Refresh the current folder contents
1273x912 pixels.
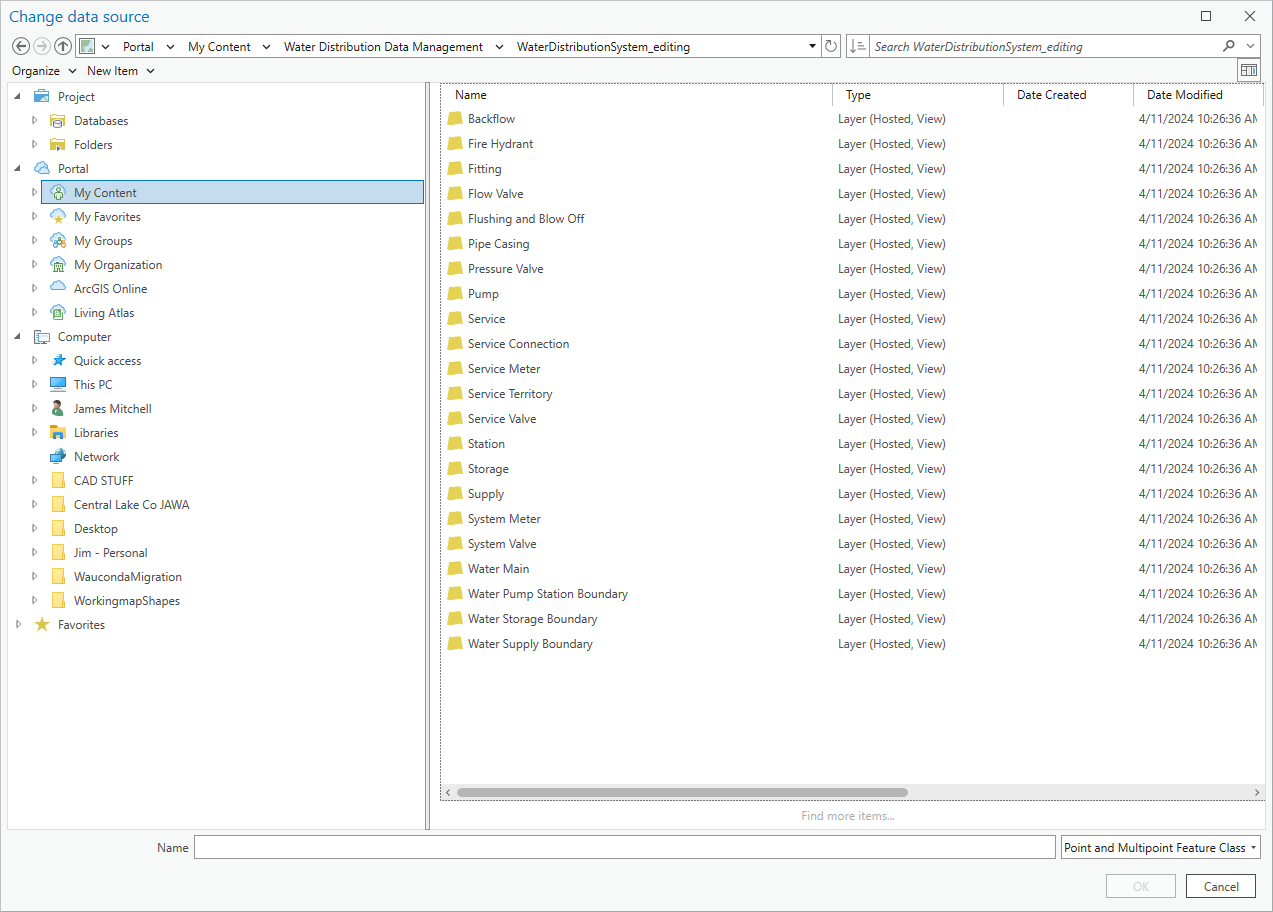pyautogui.click(x=831, y=46)
